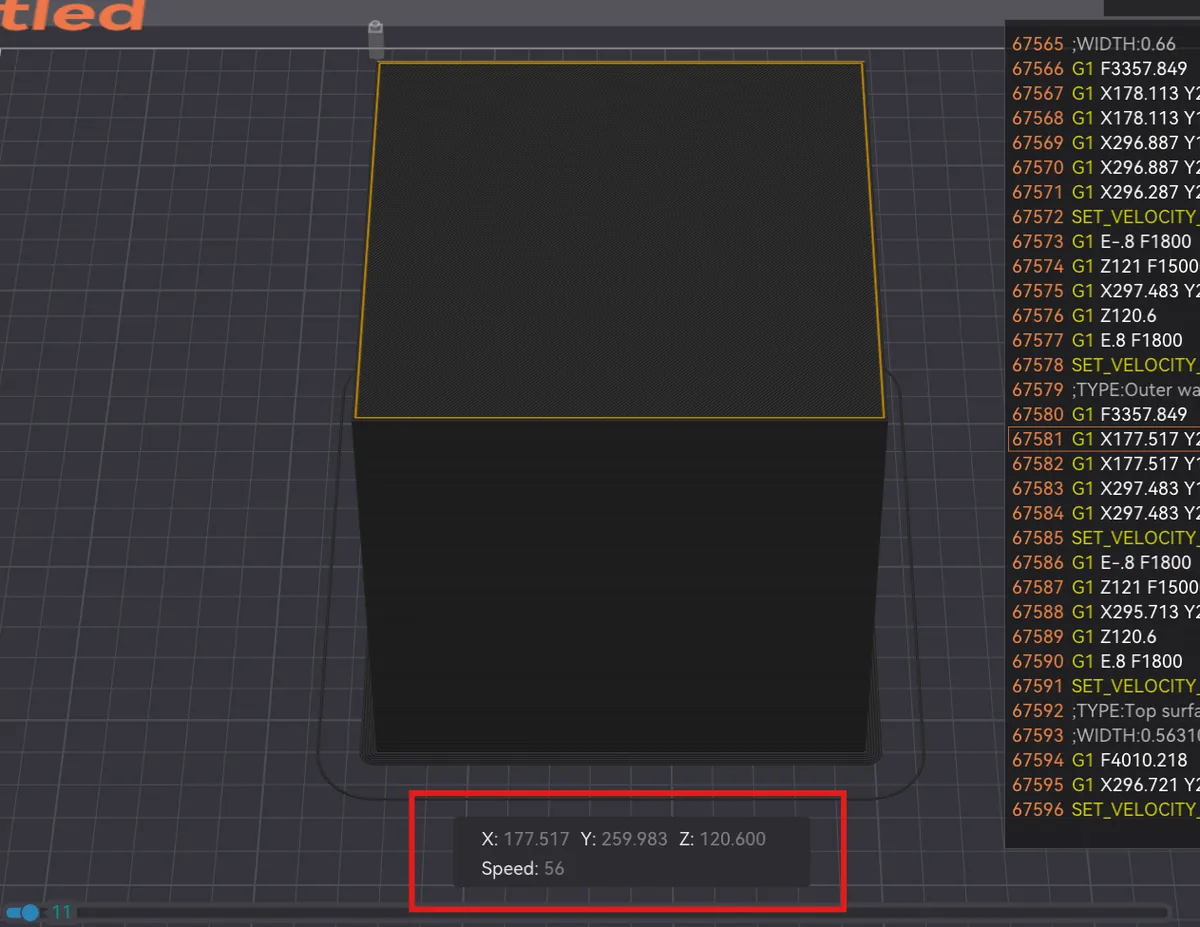Screen dimensions: 1200x927
Task: Select line 67584 G1 X297.483
Action: tap(1104, 513)
